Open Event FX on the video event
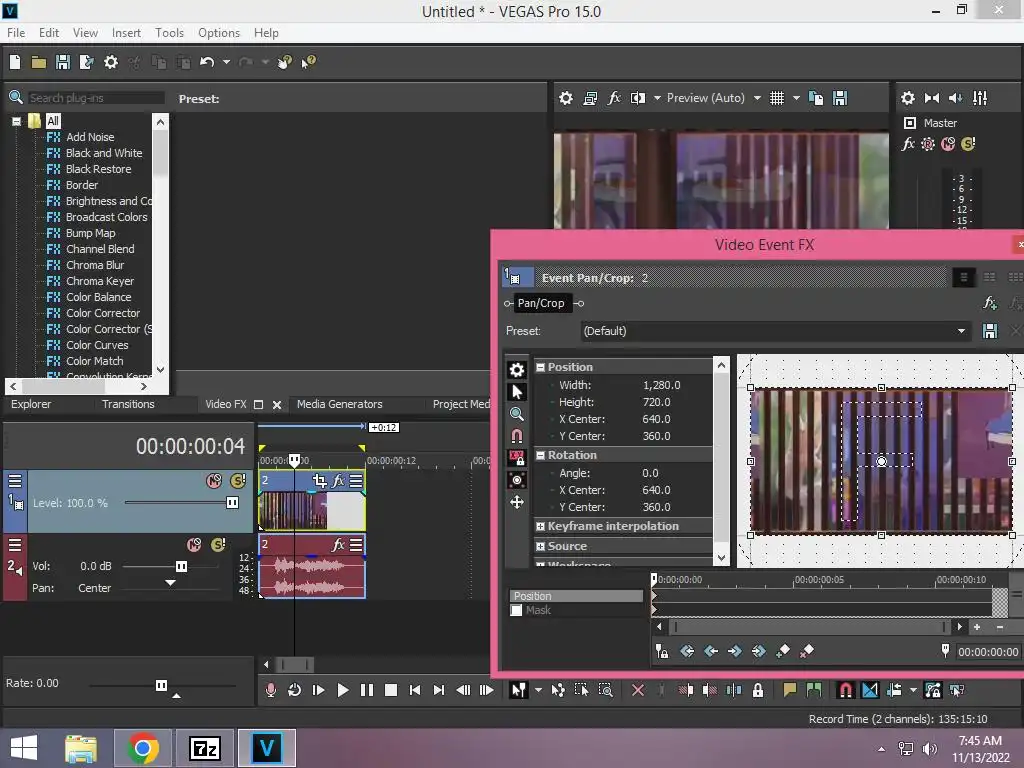The height and width of the screenshot is (768, 1024). click(338, 481)
